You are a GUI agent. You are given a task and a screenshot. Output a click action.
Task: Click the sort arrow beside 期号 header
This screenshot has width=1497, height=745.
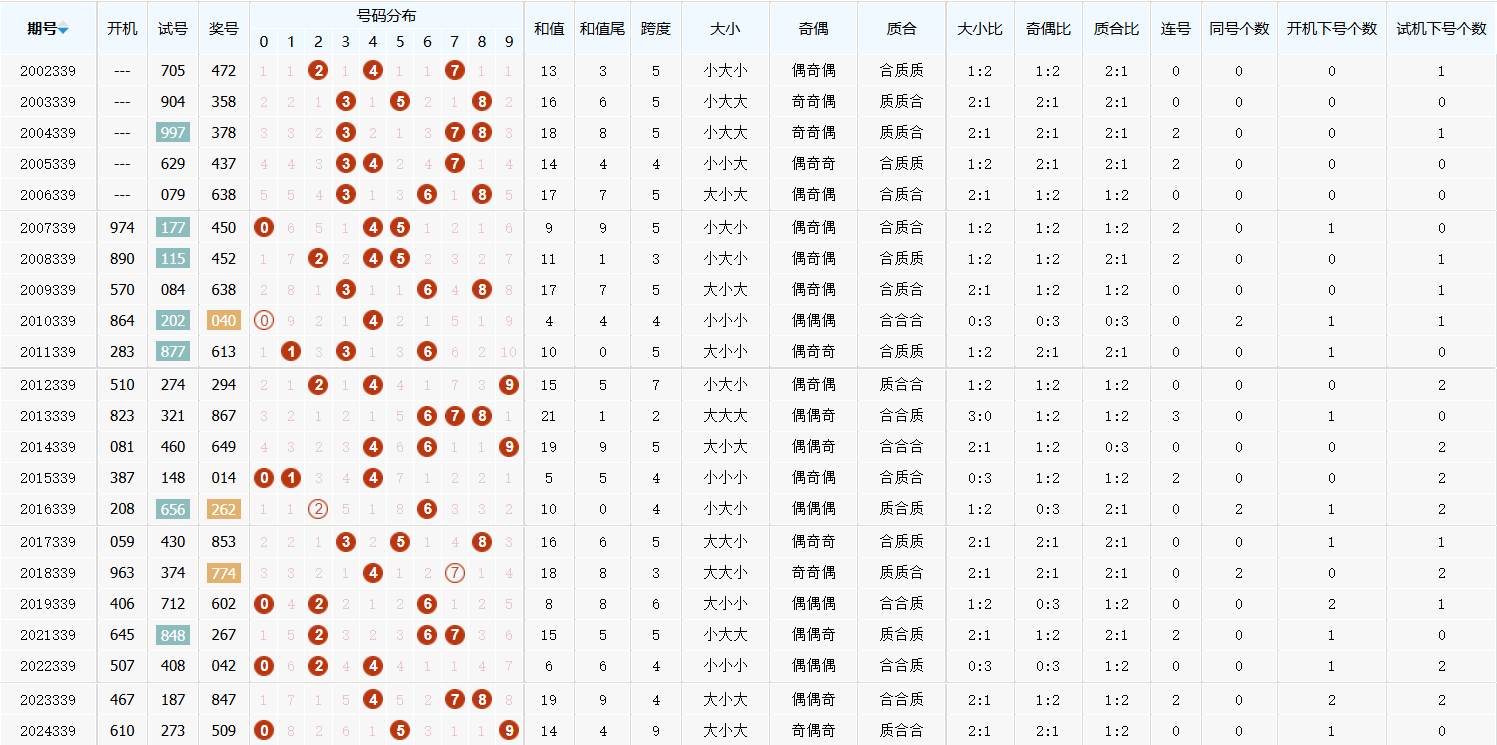point(63,30)
